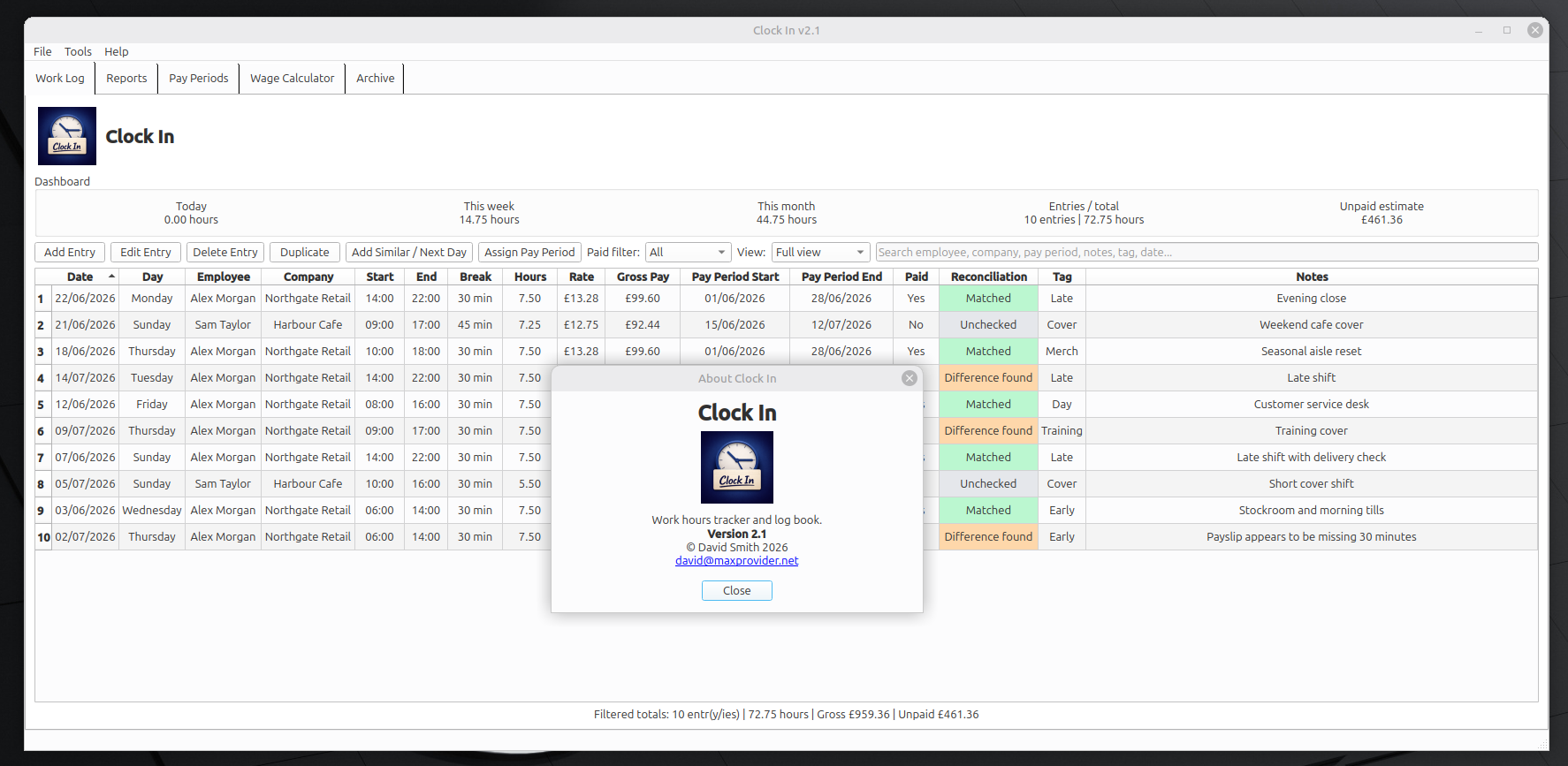
Task: Click the Assign Pay Period button
Action: tap(529, 253)
